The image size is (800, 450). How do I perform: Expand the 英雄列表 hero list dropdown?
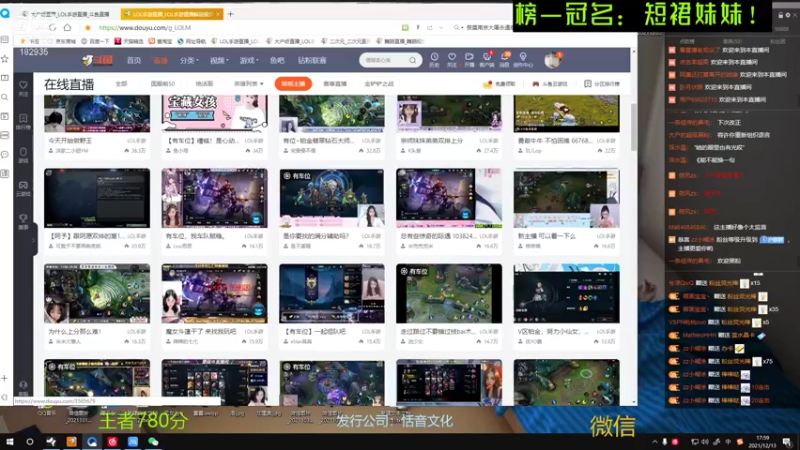(248, 84)
